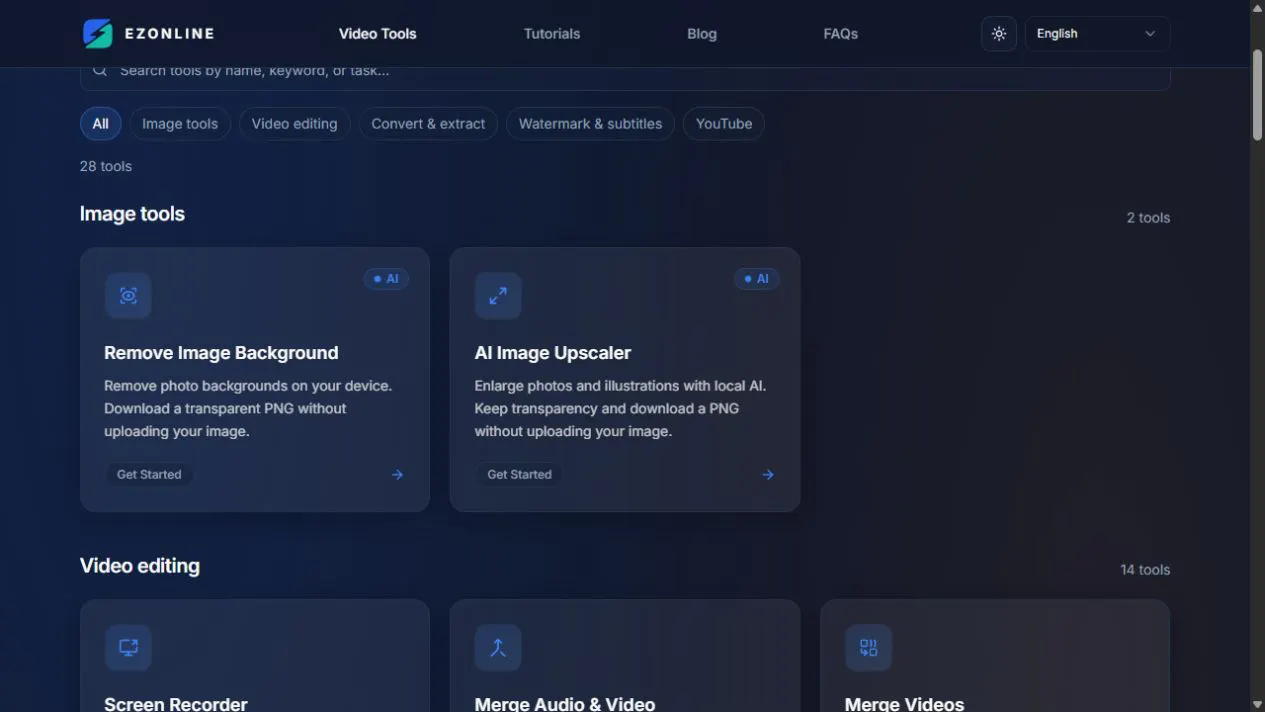Screen dimensions: 1265x712
Task: Filter by YouTube chip
Action: coord(724,124)
